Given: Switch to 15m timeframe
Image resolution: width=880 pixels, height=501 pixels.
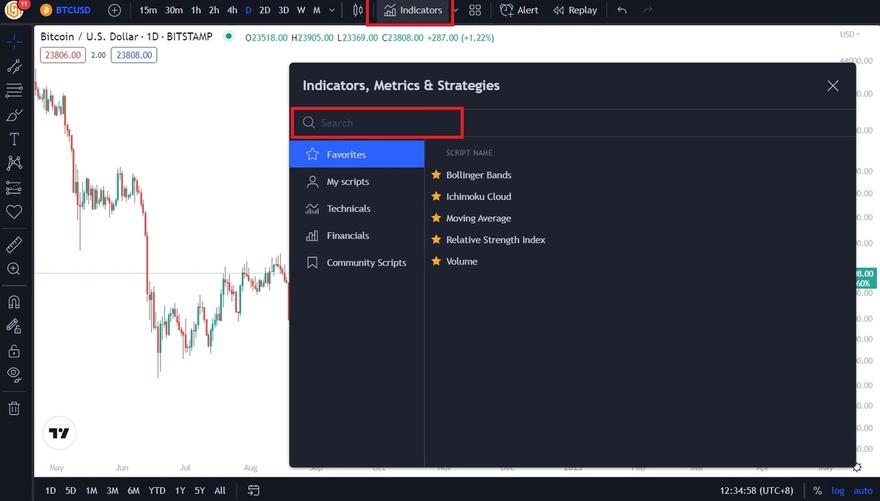Looking at the screenshot, I should 148,10.
